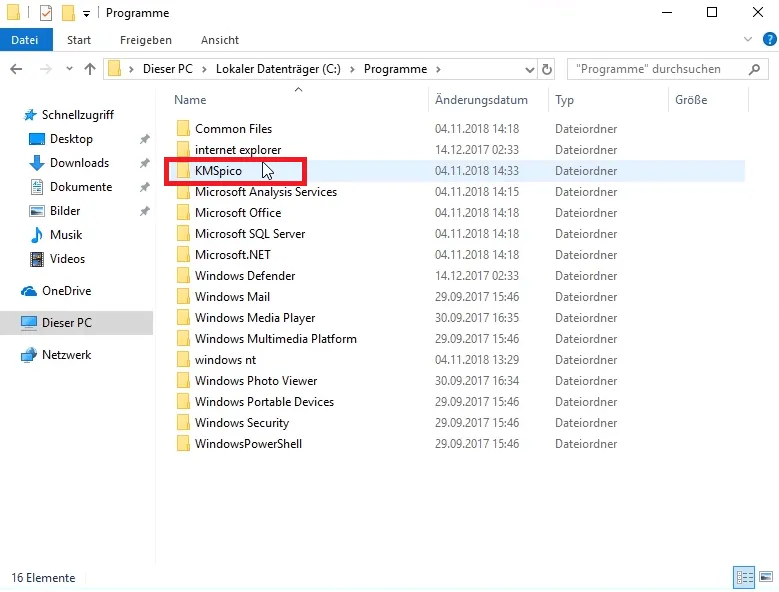Viewport: 779px width, 592px height.
Task: Open Musik in the navigation pane
Action: click(x=66, y=235)
